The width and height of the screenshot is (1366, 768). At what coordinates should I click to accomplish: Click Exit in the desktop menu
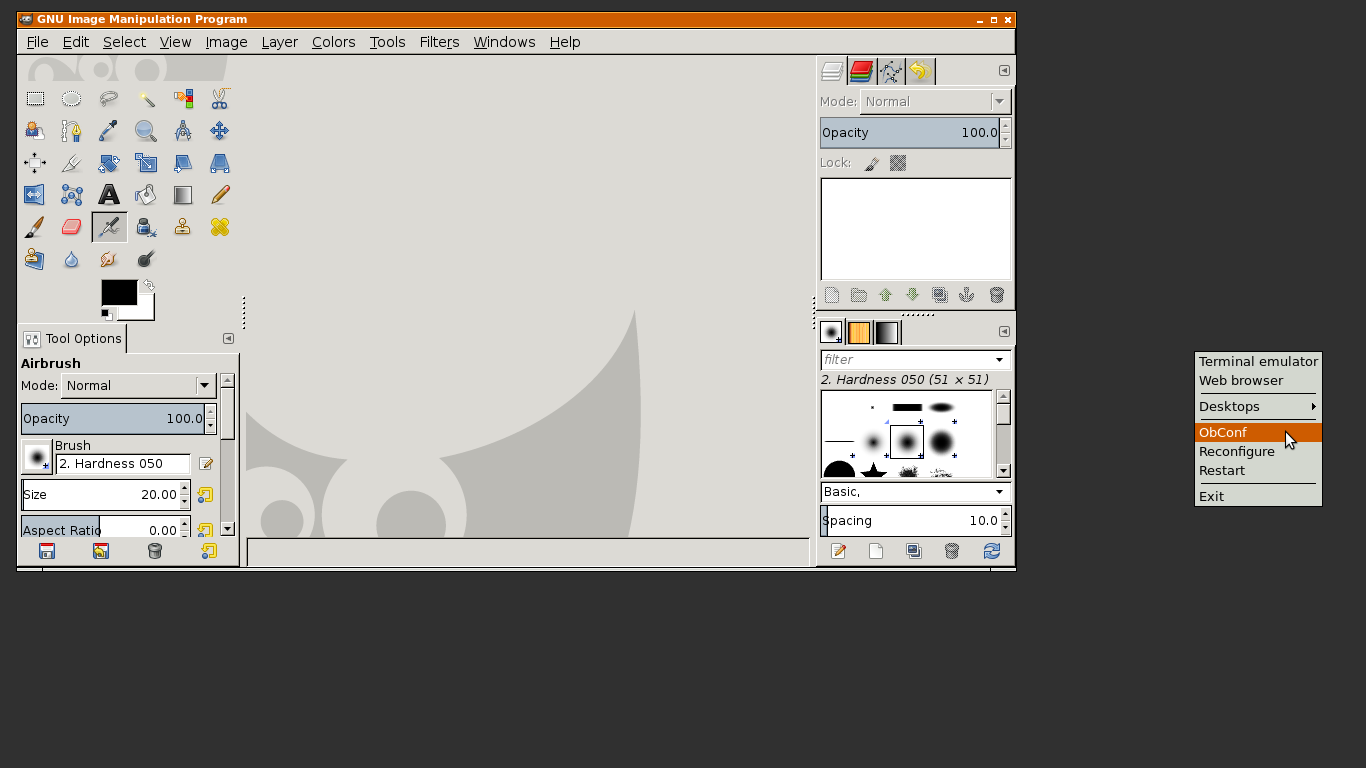pos(1258,497)
